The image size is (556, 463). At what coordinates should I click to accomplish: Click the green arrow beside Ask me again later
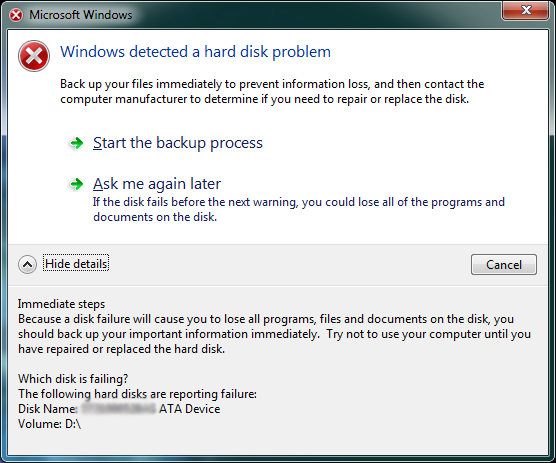76,184
